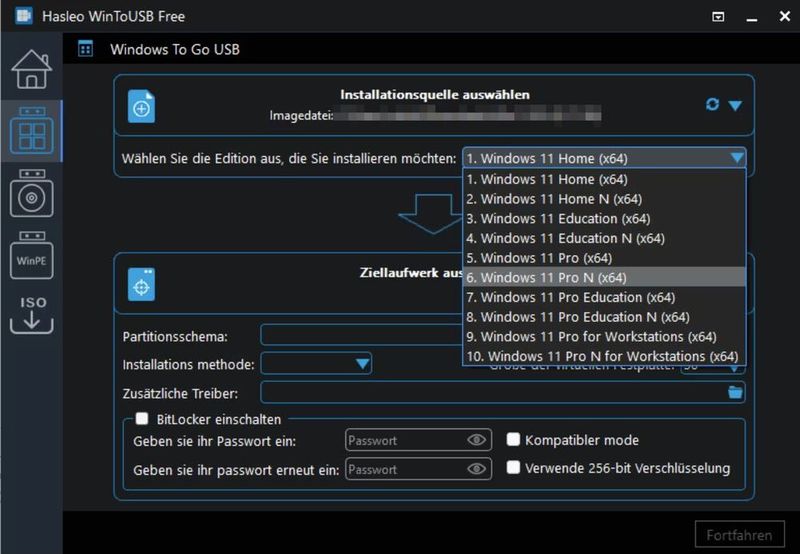Choose 10. Windows 11 Pro N for Workstations
Image resolution: width=800 pixels, height=554 pixels.
(604, 356)
